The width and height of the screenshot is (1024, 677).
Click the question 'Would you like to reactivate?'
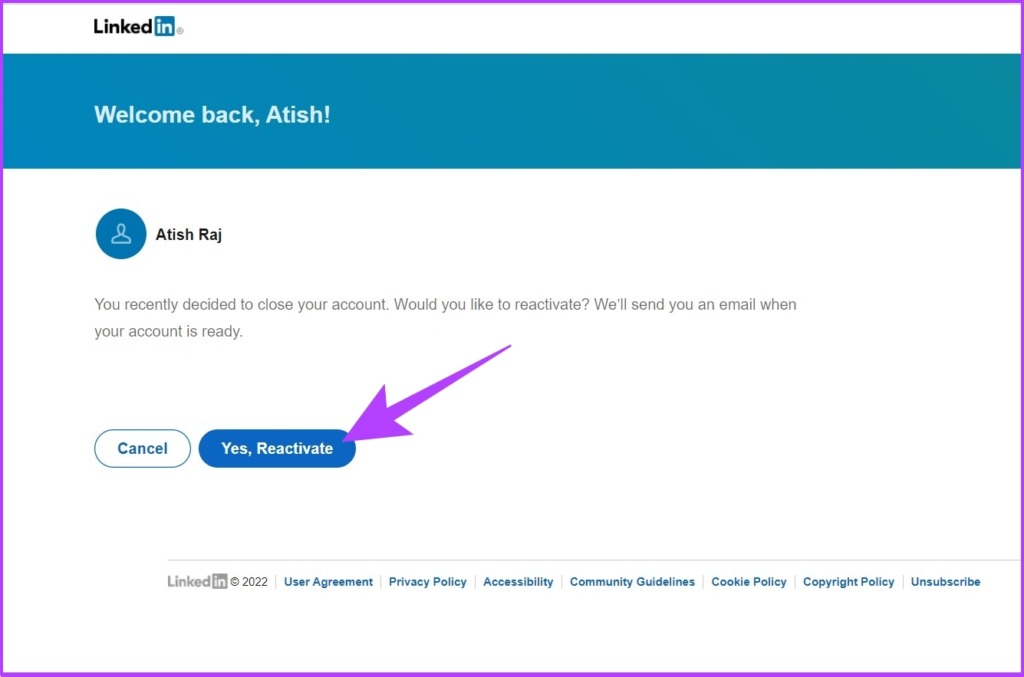click(x=492, y=305)
